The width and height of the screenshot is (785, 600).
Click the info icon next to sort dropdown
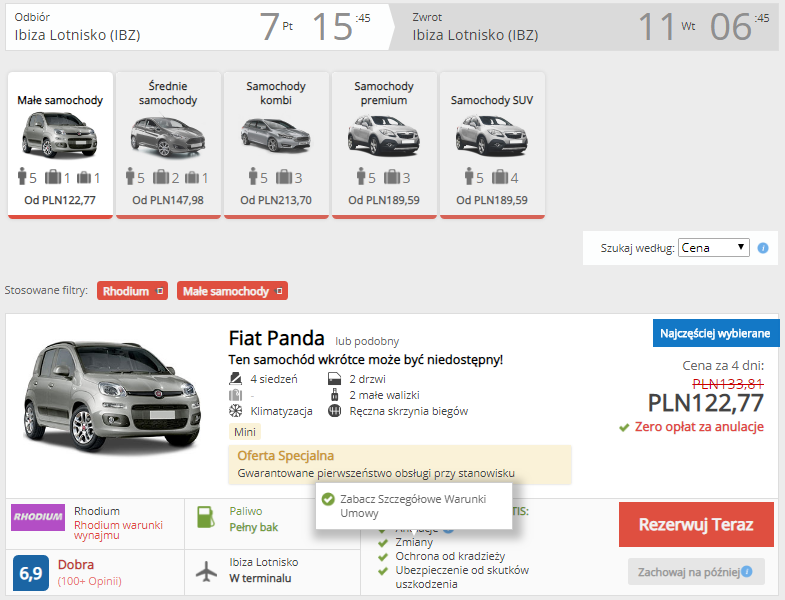tap(763, 248)
